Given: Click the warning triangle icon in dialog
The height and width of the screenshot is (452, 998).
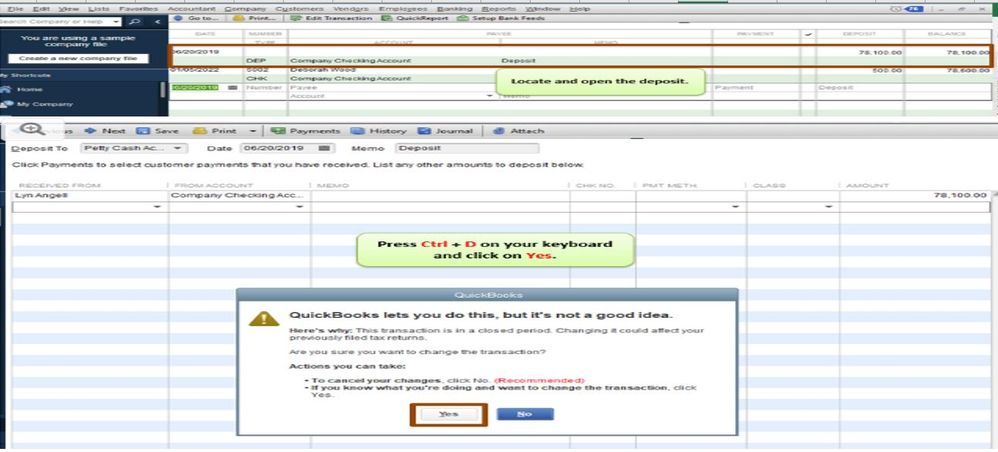Looking at the screenshot, I should [x=264, y=318].
